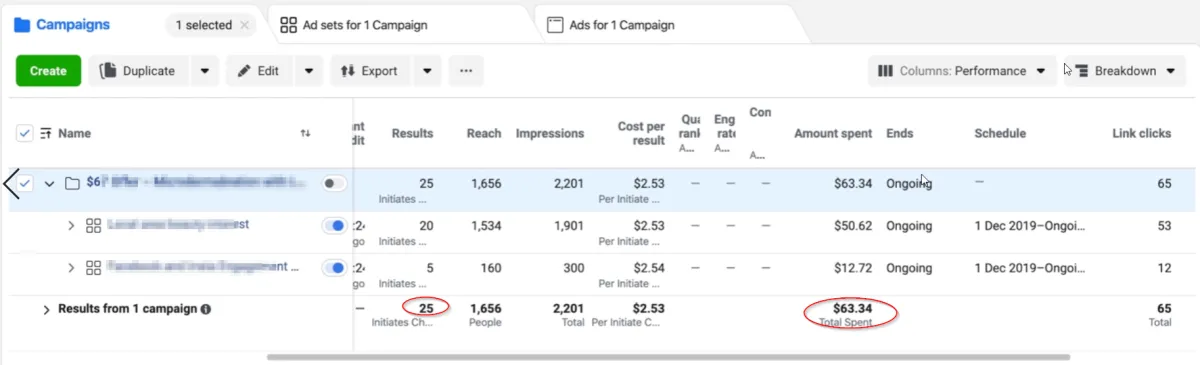This screenshot has height=365, width=1200.
Task: Click the Campaigns folder icon
Action: [x=22, y=25]
